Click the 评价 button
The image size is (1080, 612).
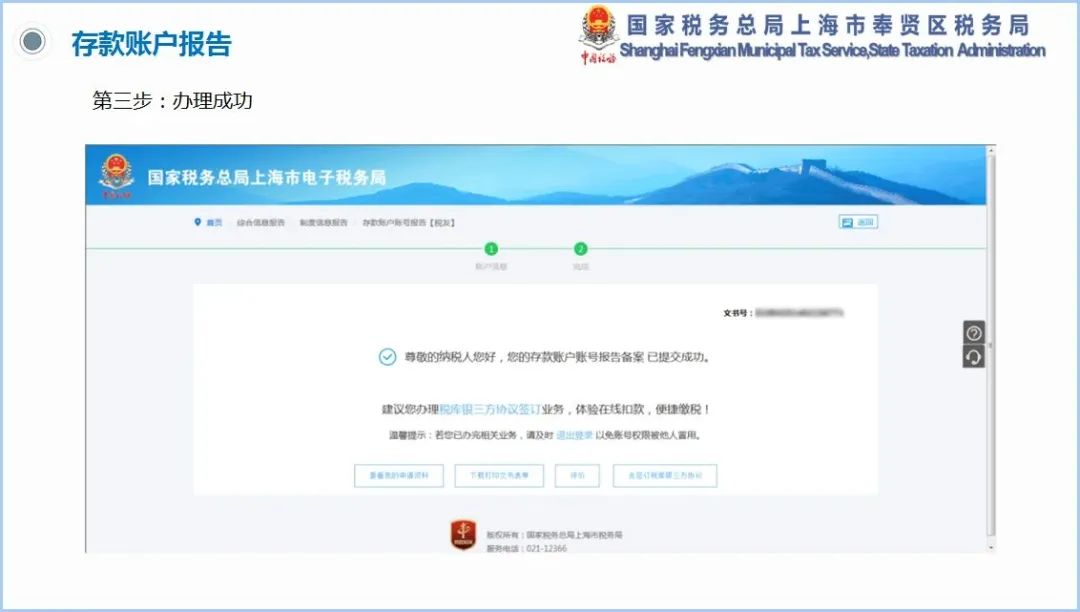577,476
